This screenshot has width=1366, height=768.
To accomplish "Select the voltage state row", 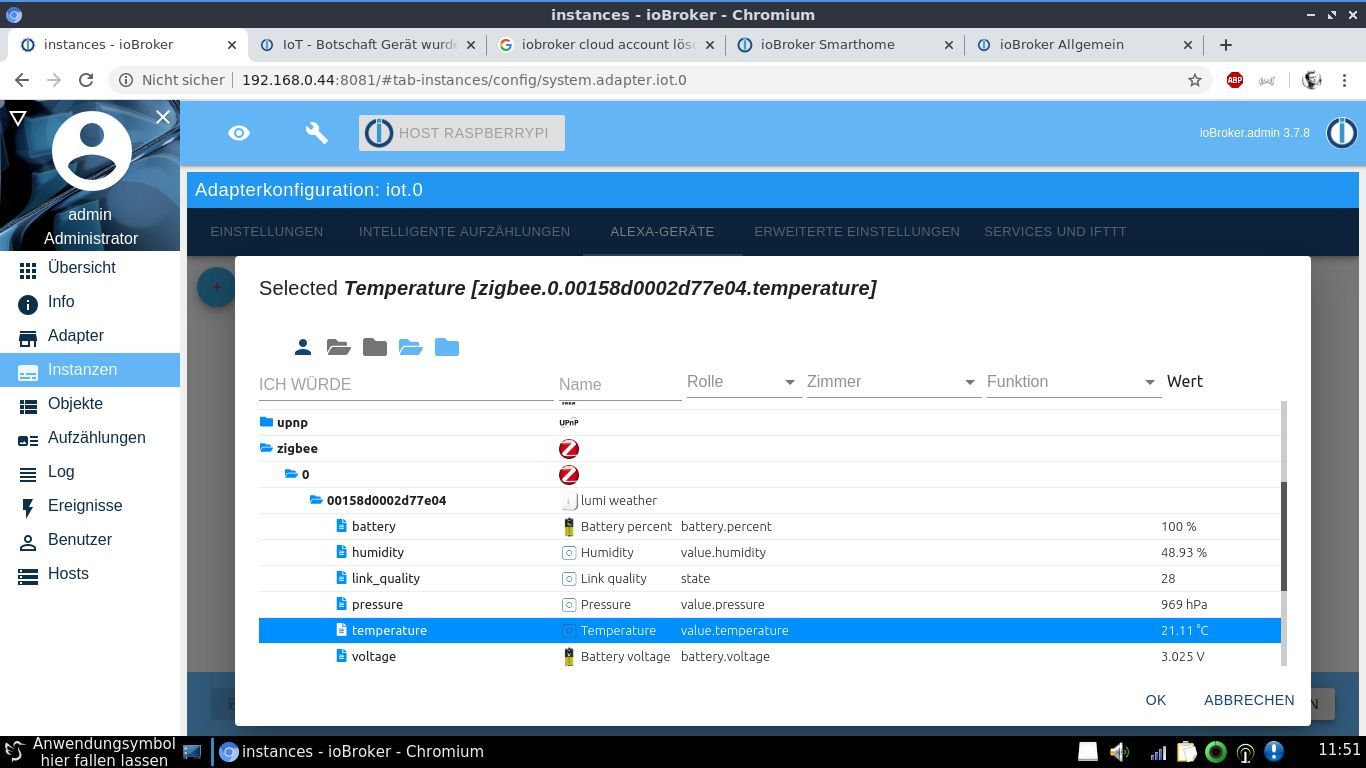I will [770, 656].
